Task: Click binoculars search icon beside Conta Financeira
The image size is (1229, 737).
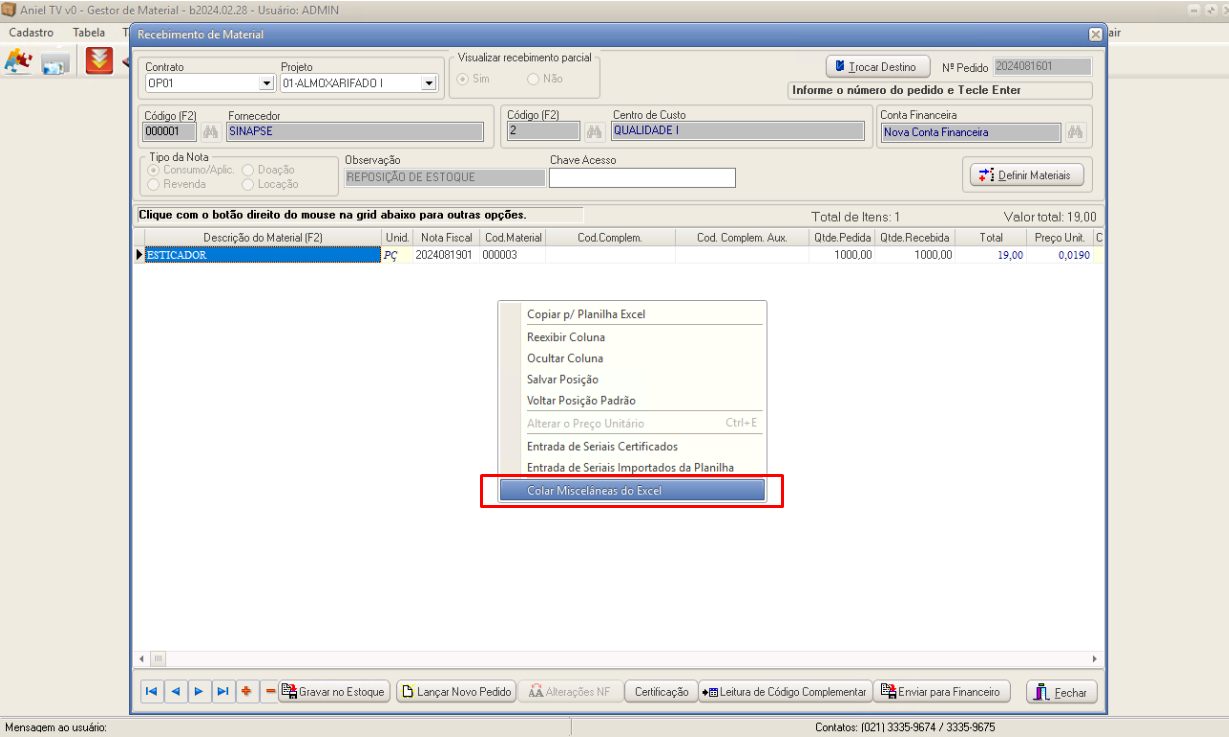Action: (x=1075, y=132)
